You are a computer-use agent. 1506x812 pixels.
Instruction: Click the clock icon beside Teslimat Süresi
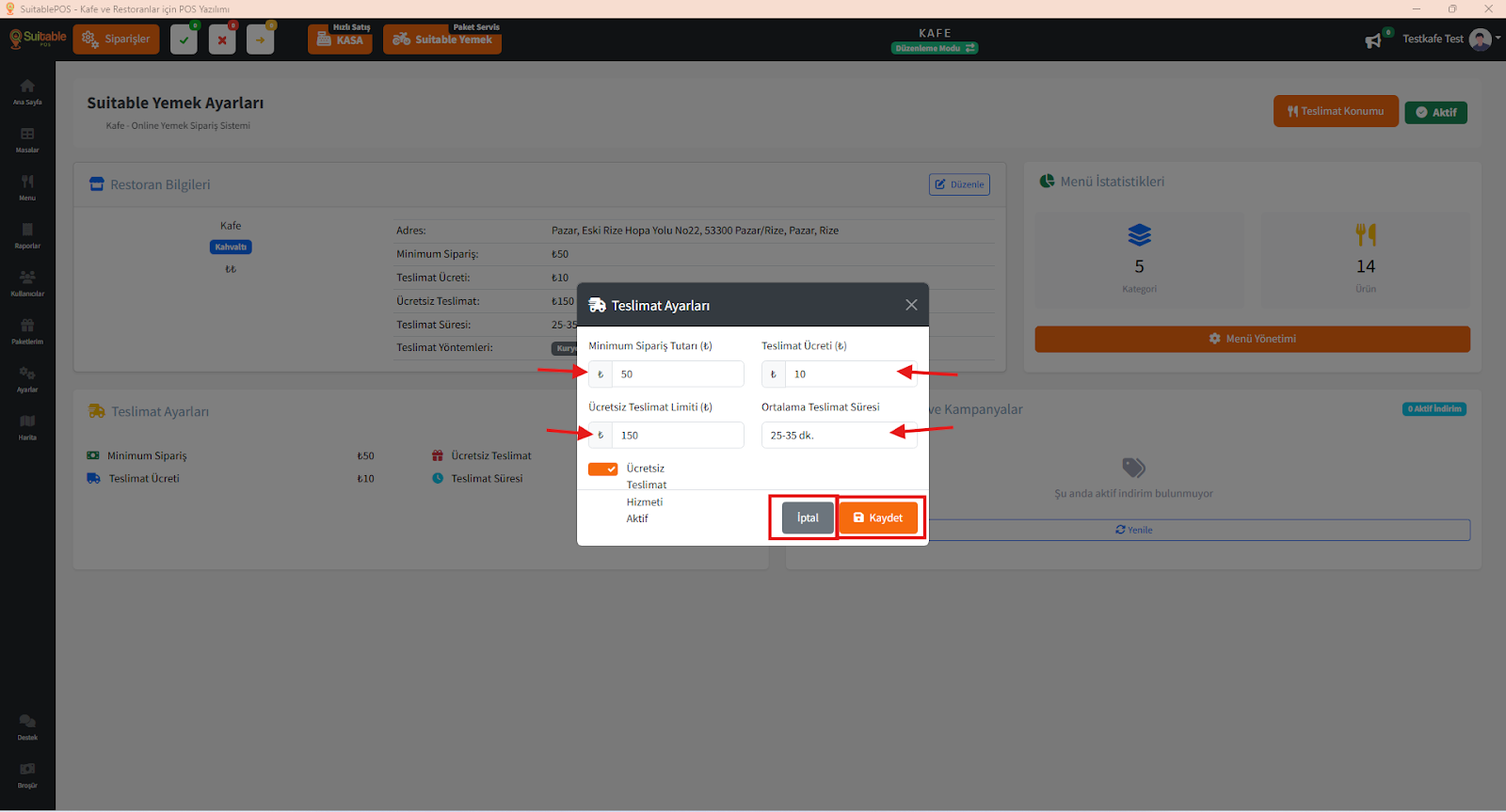438,478
